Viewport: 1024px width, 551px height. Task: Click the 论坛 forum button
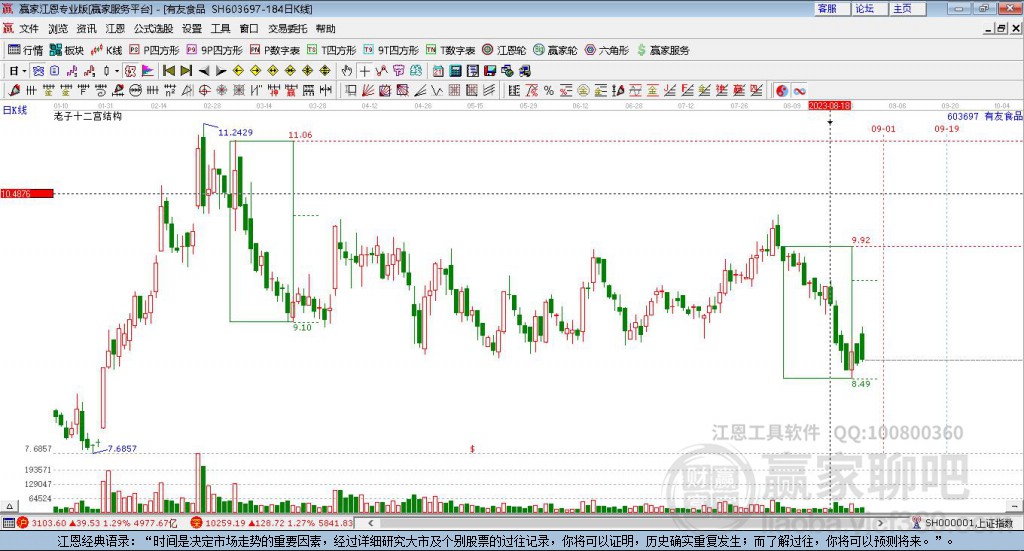870,8
